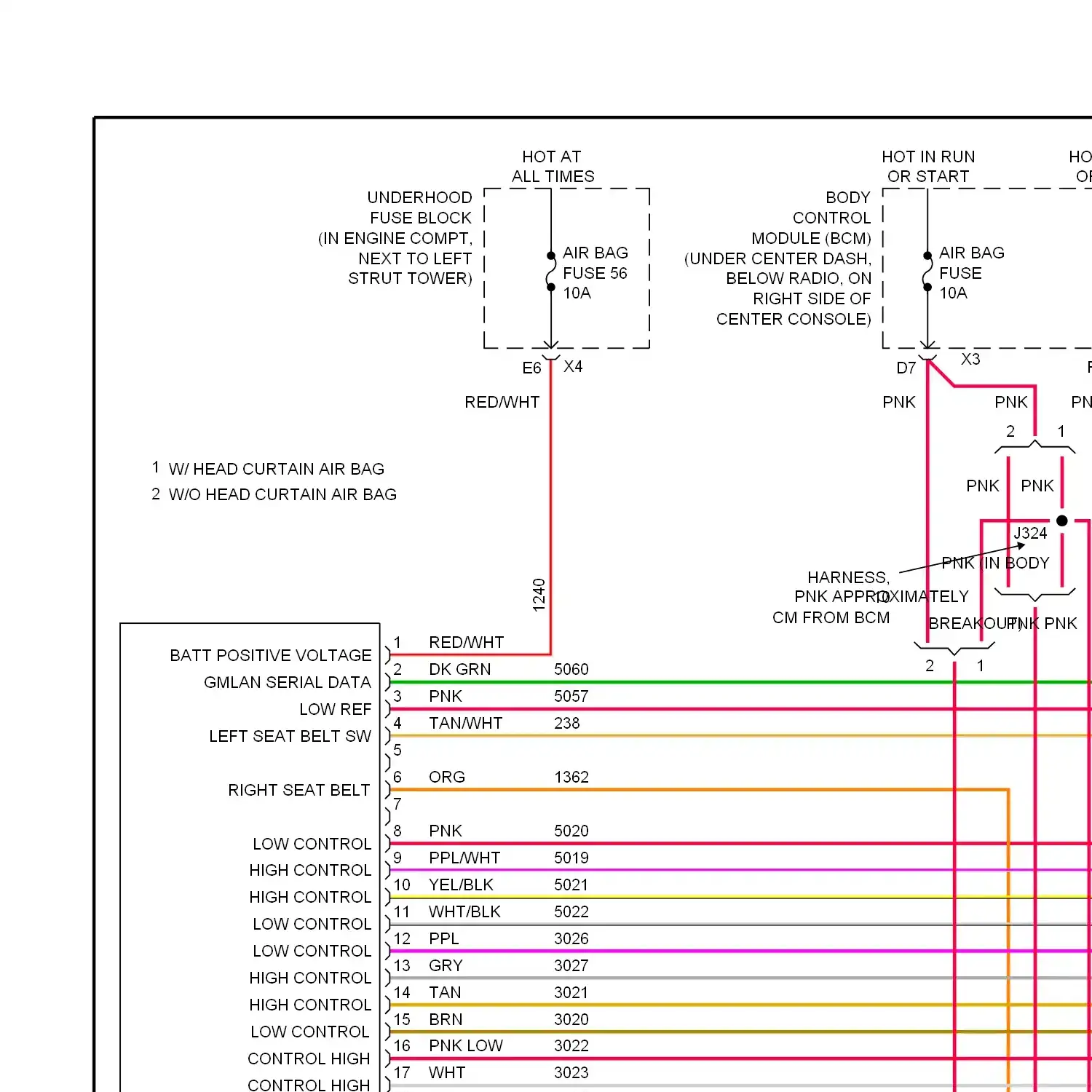The width and height of the screenshot is (1092, 1092).
Task: Click circuit number '3026'
Action: 571,939
